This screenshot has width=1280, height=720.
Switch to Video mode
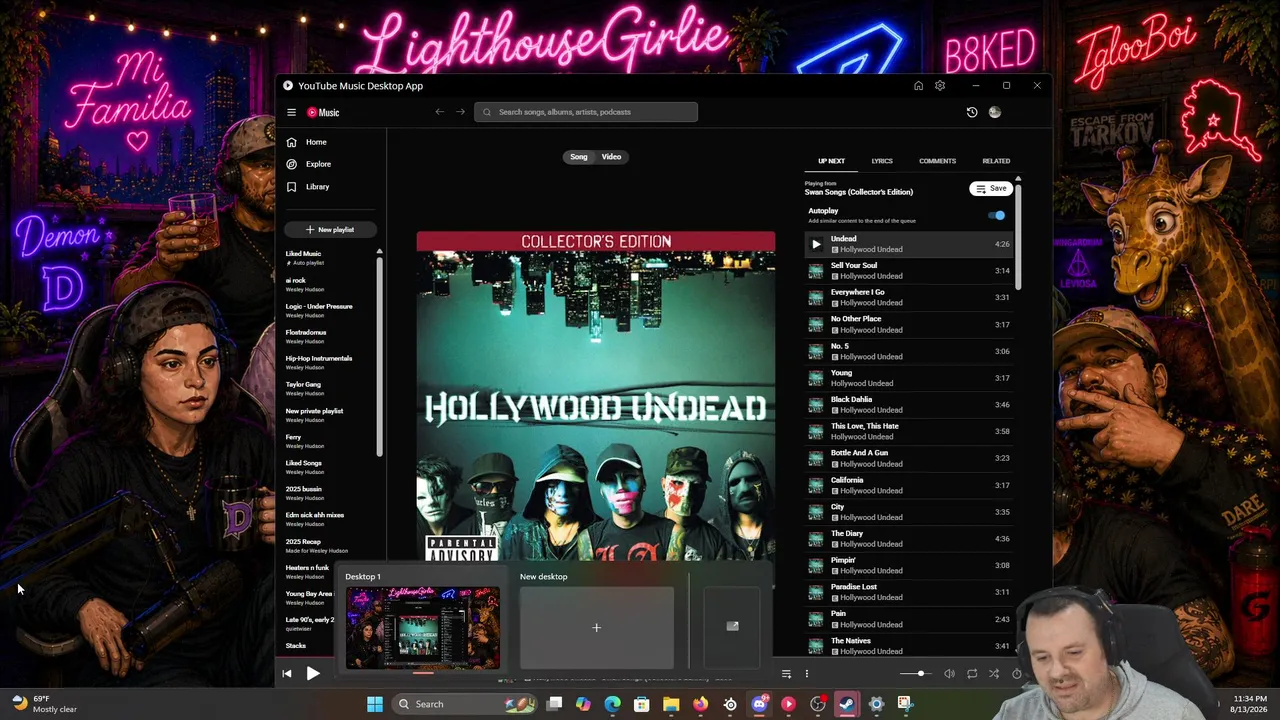point(611,157)
